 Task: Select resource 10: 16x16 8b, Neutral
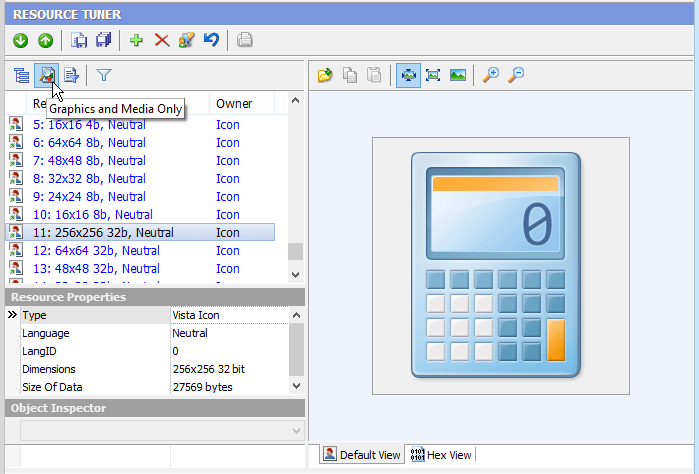(140, 214)
